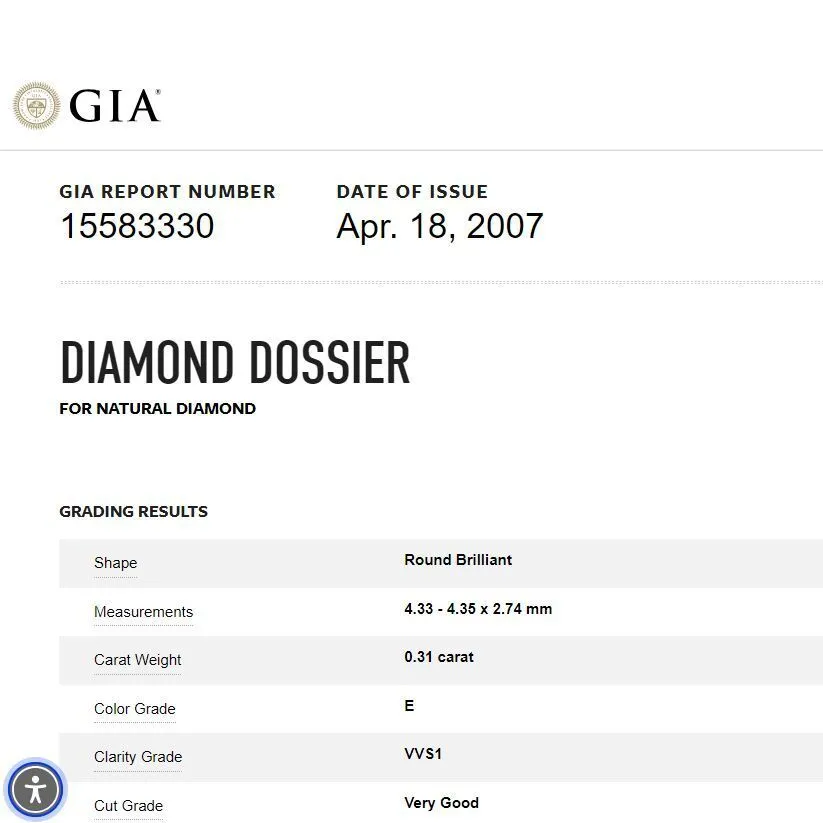Click the E color grade value
The image size is (823, 823).
pos(409,706)
